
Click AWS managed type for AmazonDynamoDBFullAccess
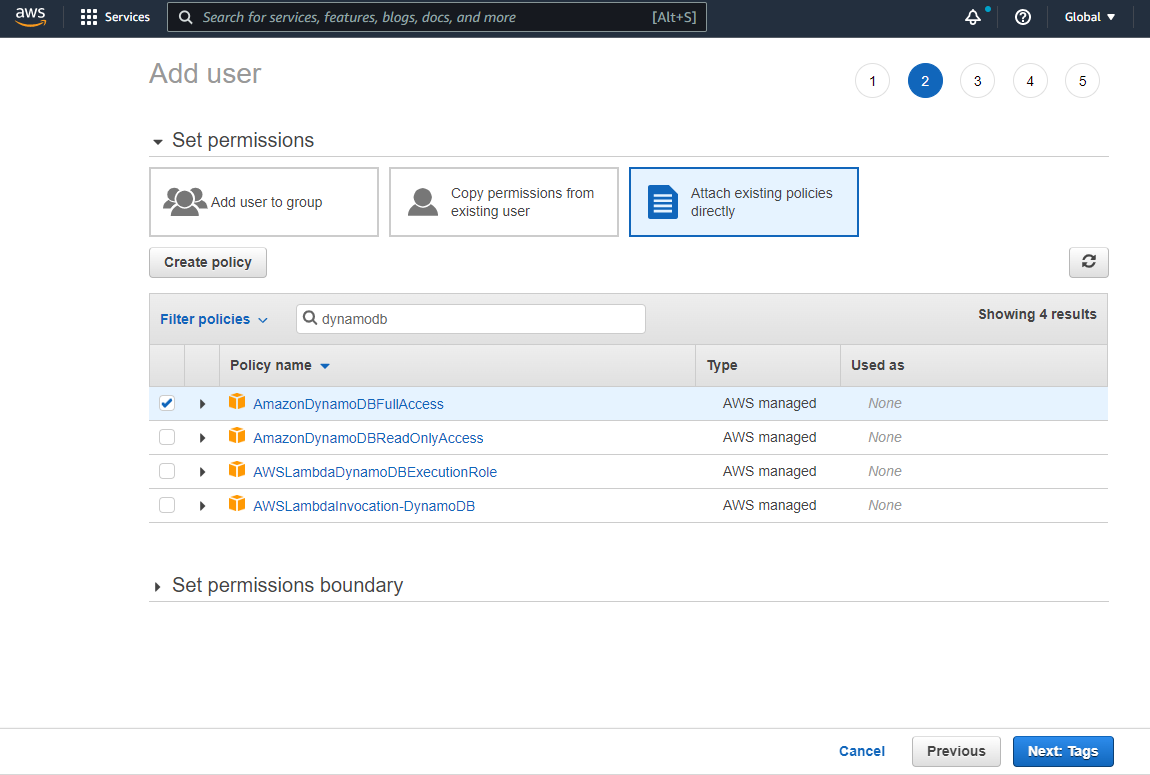pyautogui.click(x=769, y=403)
